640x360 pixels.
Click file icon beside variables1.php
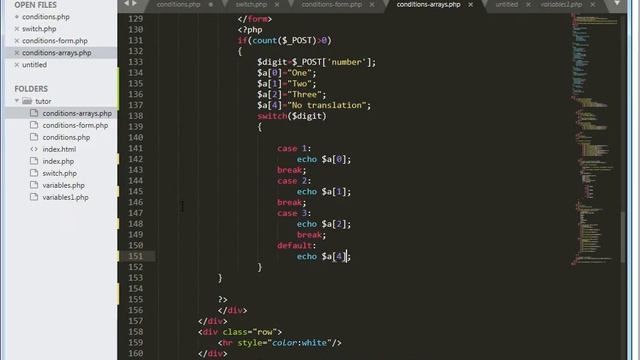click(34, 197)
